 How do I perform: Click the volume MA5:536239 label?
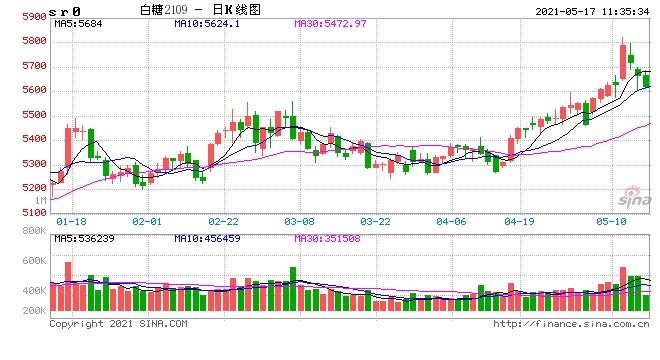tap(84, 239)
